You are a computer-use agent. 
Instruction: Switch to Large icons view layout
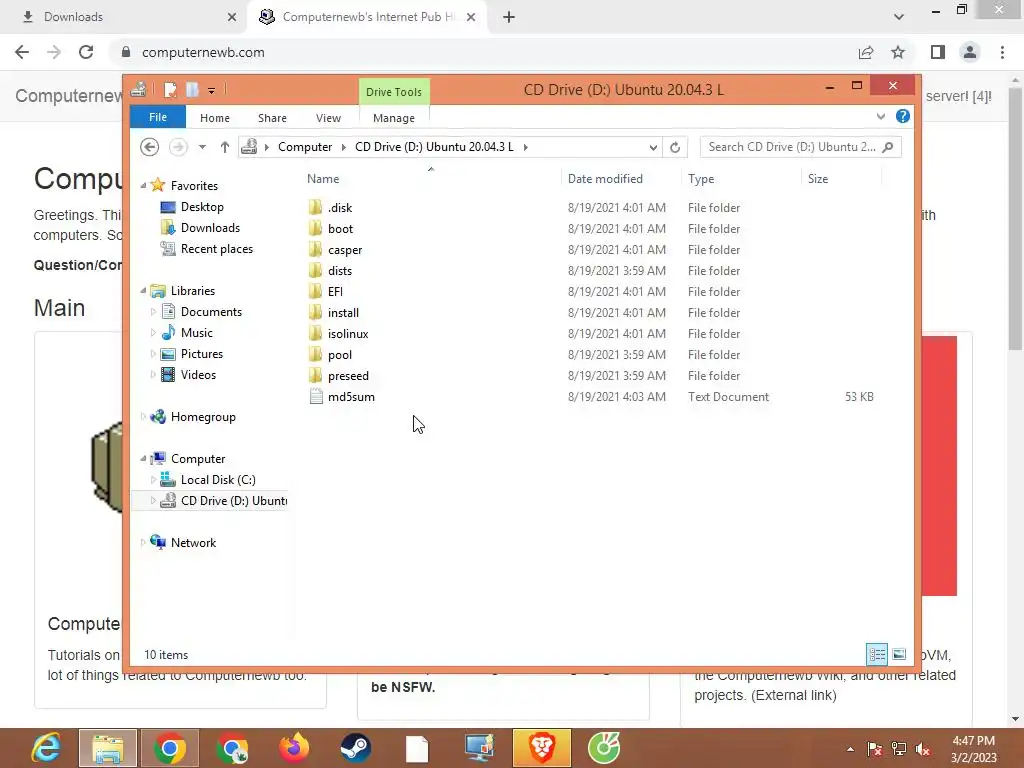pos(899,654)
